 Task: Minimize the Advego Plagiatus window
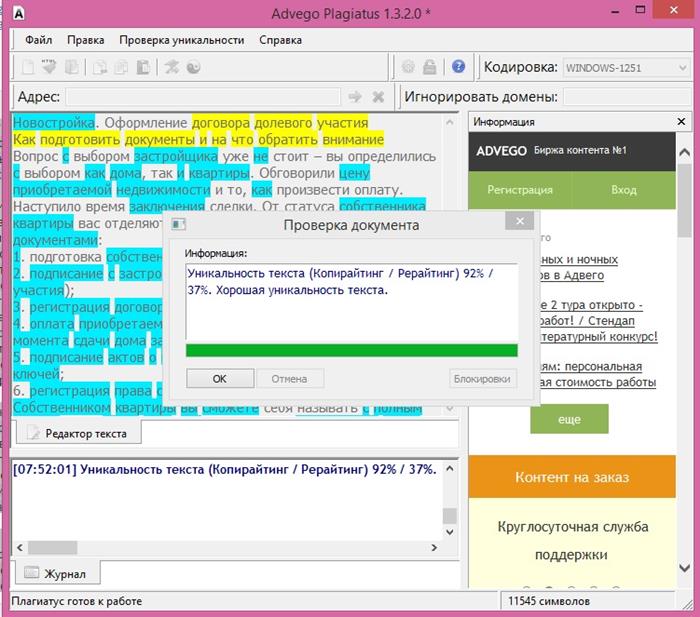coord(615,12)
